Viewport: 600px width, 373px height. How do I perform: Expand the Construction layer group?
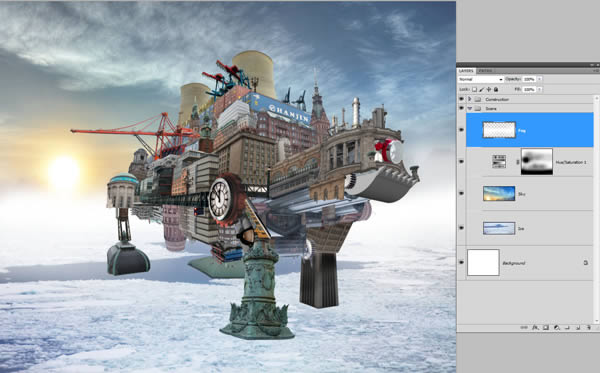pos(470,99)
